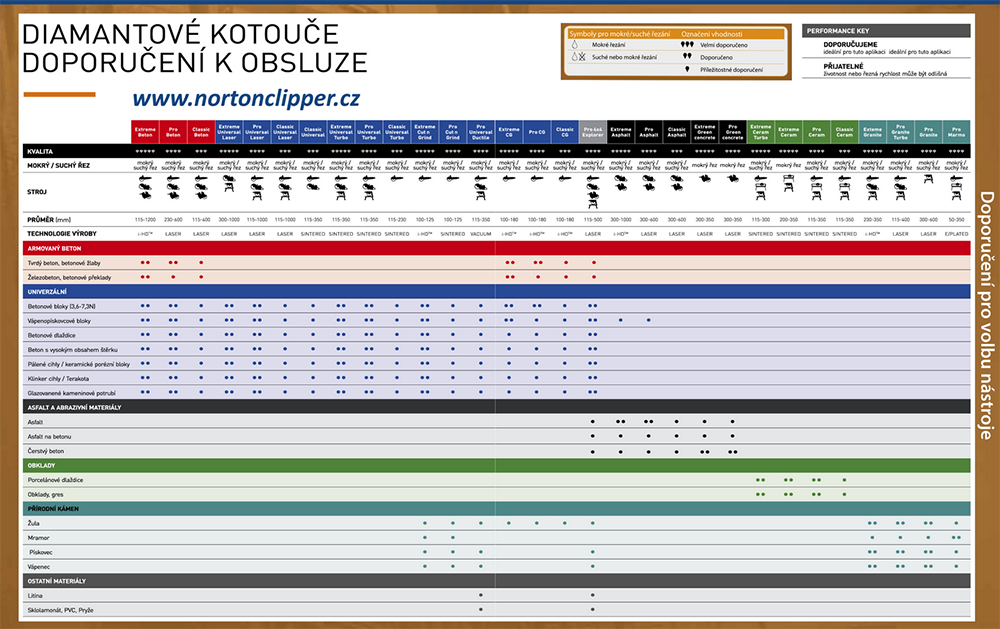
Task: Click the Extreme Cut n Grind header
Action: click(425, 131)
